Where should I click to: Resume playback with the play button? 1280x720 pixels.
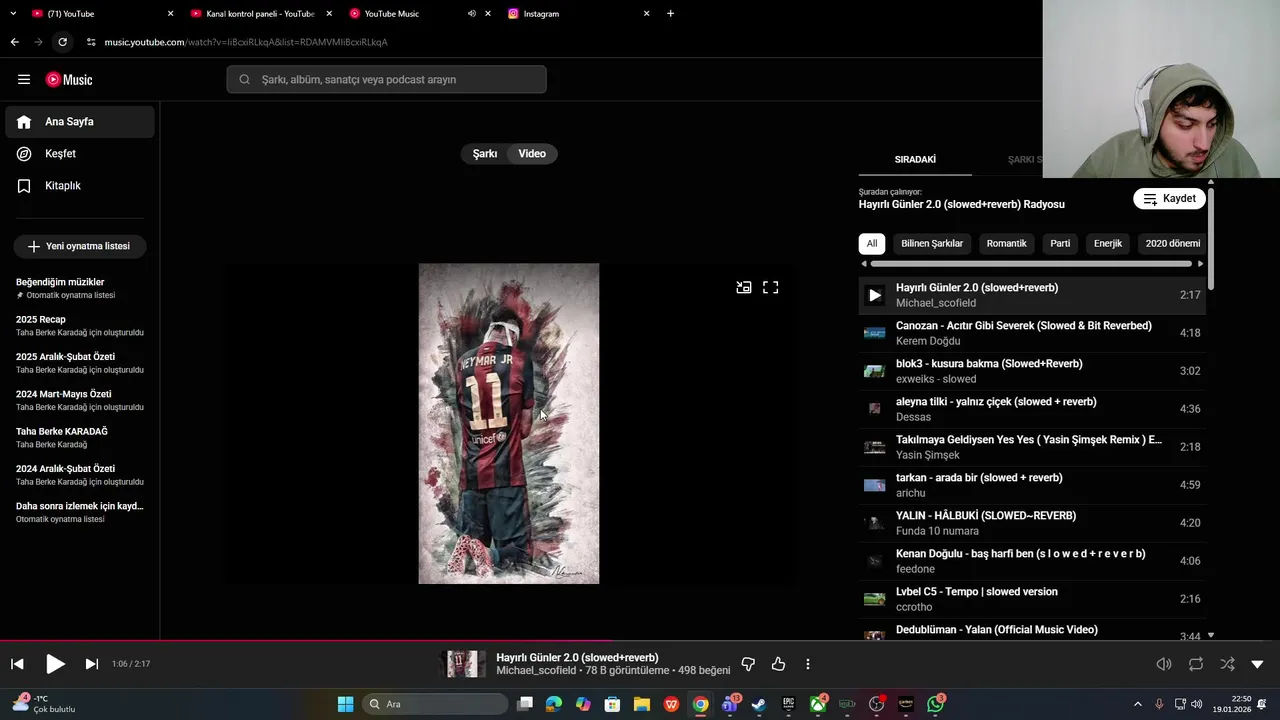tap(55, 664)
